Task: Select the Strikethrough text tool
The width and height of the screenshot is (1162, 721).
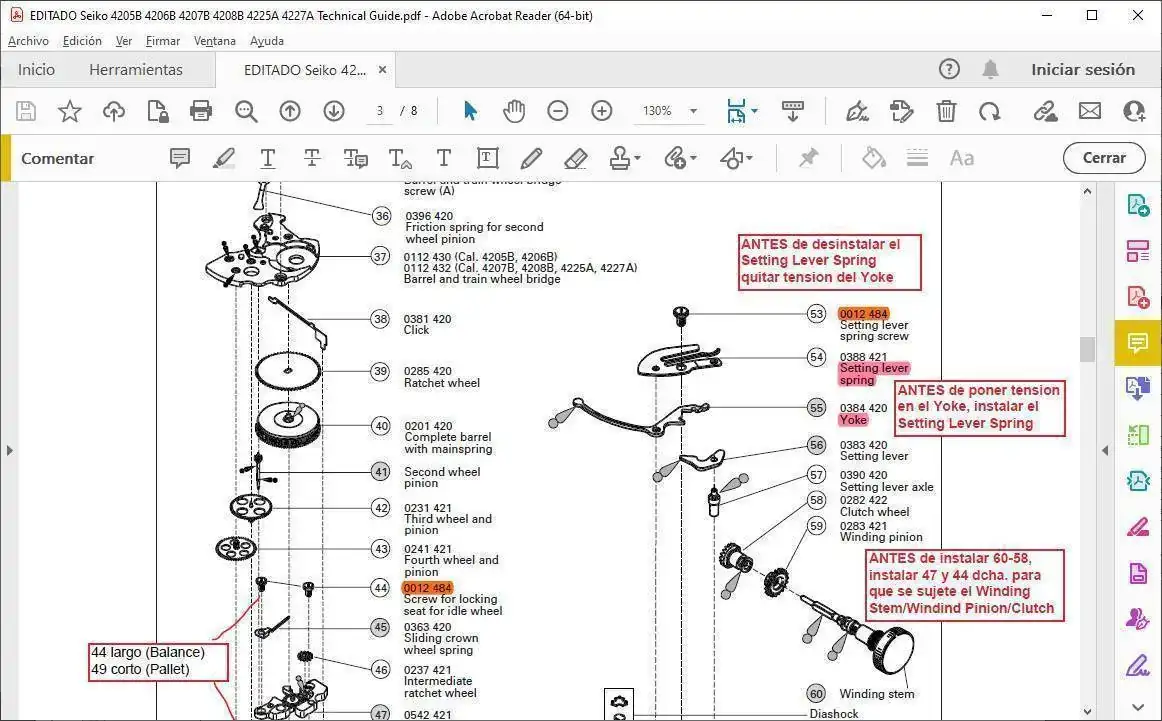Action: 312,158
